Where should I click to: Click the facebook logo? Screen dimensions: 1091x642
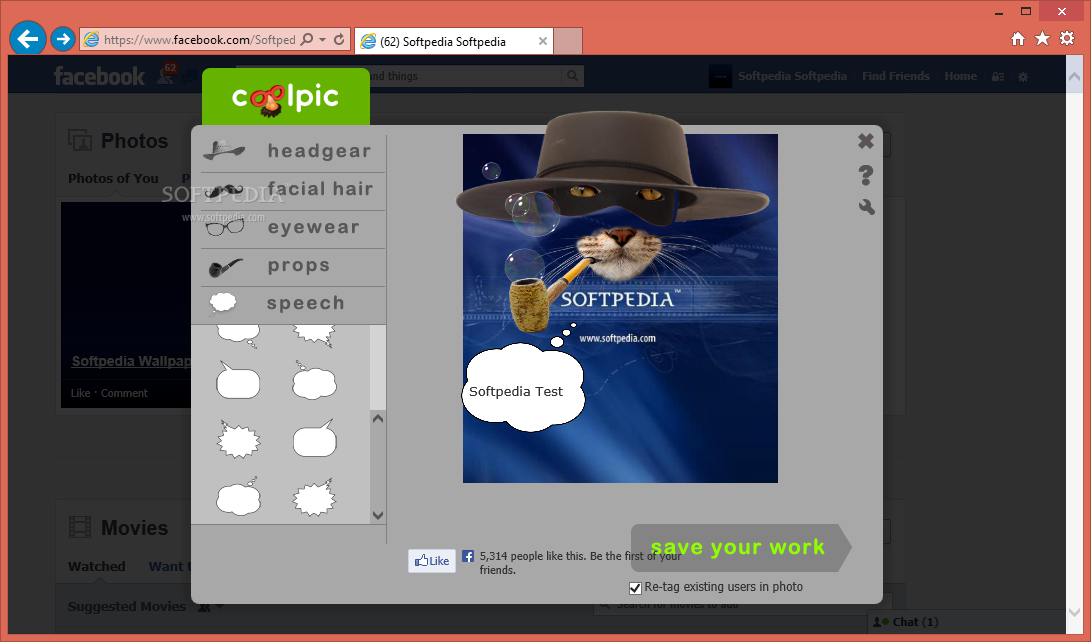coord(99,76)
